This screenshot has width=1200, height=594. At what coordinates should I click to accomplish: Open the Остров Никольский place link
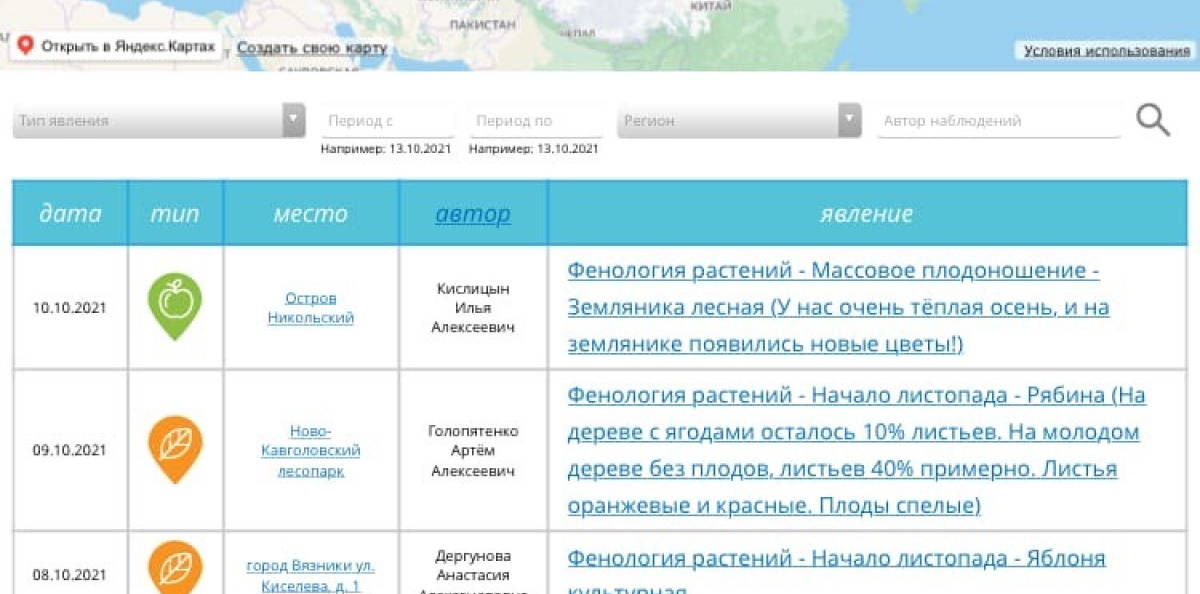[311, 308]
